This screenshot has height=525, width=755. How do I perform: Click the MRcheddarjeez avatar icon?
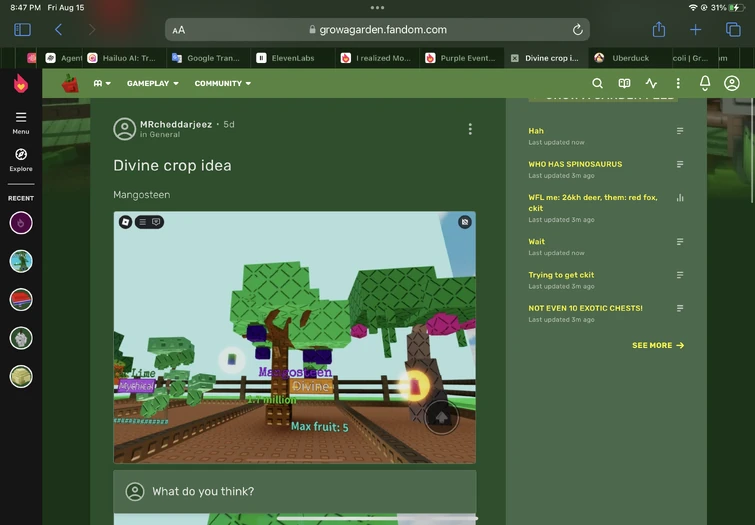point(124,129)
